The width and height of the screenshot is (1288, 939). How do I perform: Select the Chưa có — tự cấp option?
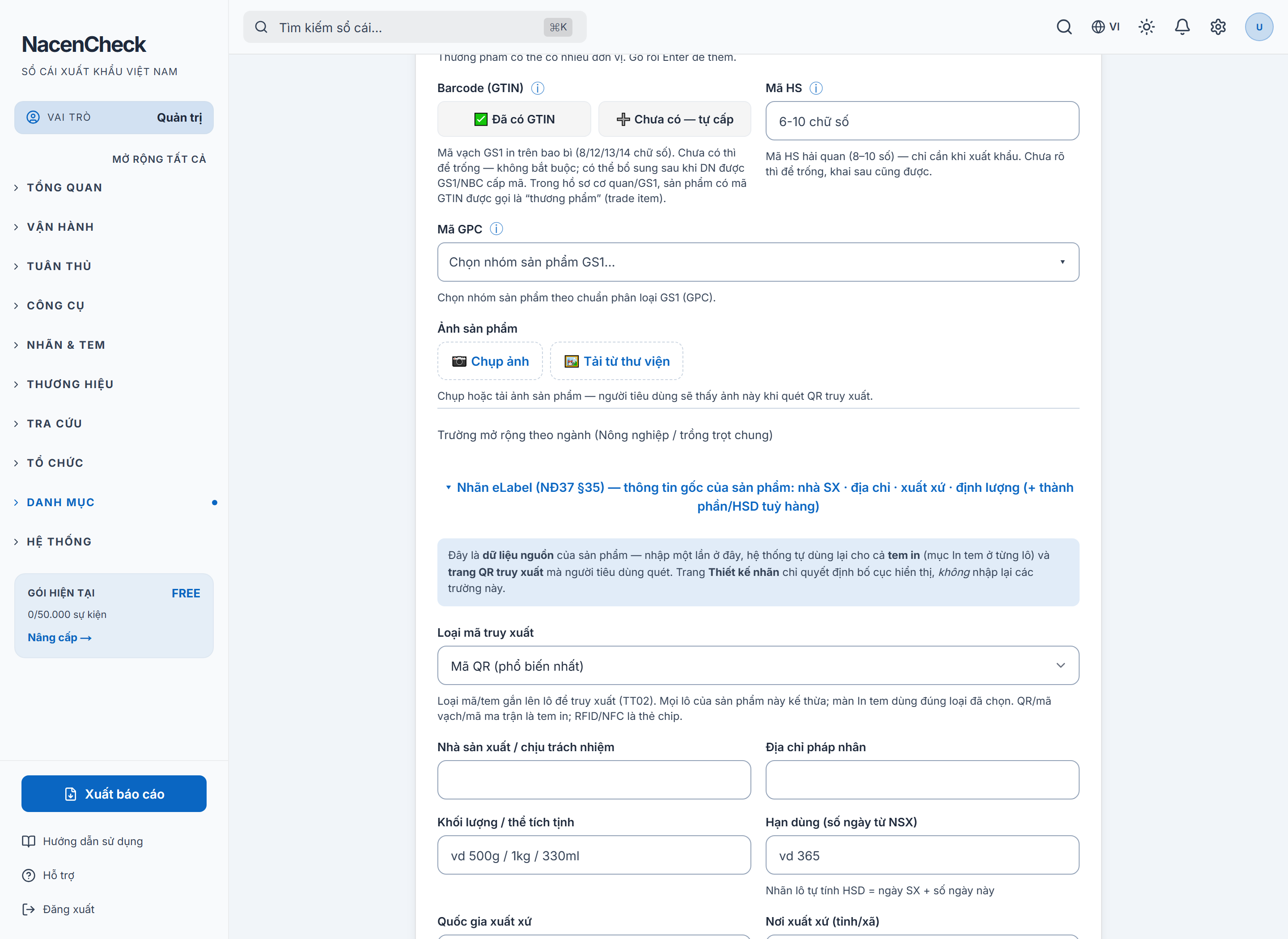click(675, 119)
